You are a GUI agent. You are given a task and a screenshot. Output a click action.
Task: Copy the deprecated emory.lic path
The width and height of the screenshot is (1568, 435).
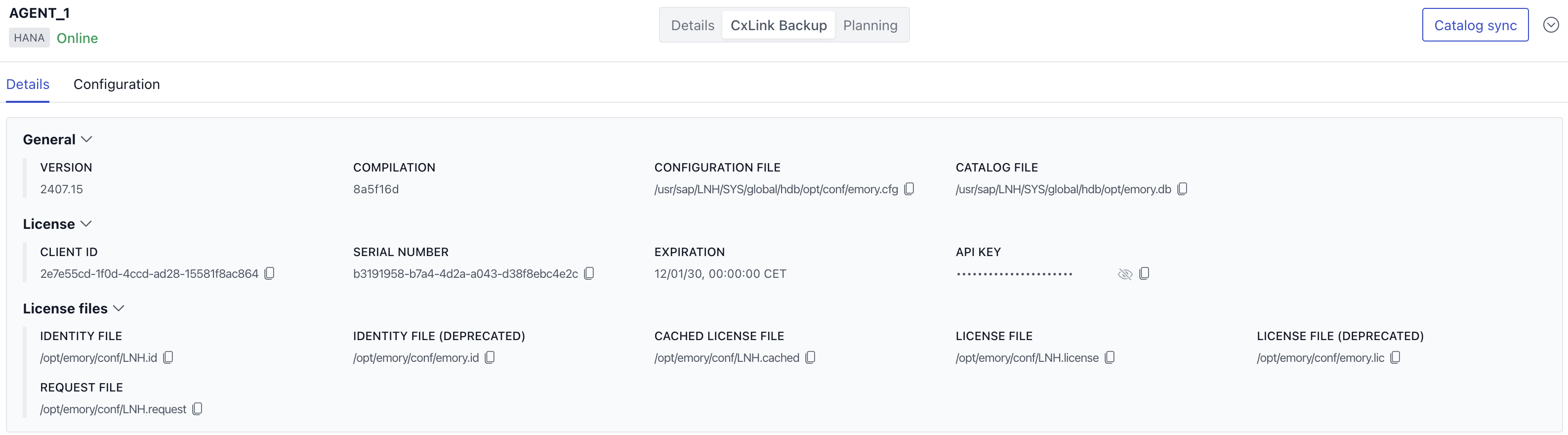tap(1395, 357)
